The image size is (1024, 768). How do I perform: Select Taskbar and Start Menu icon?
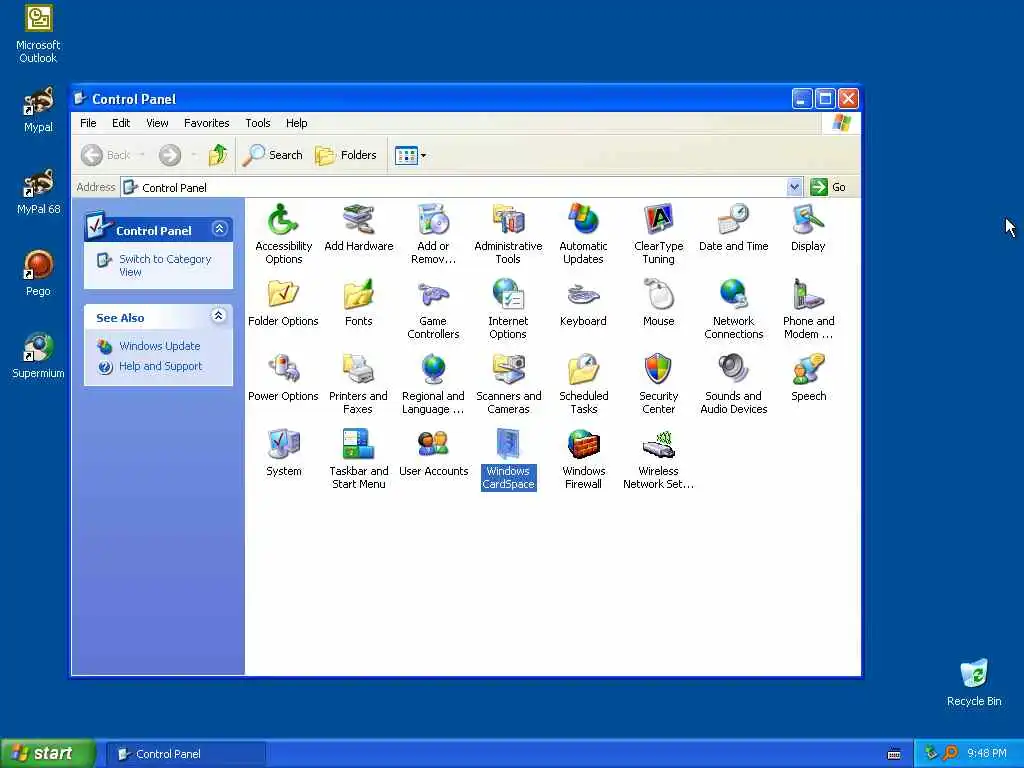coord(359,458)
